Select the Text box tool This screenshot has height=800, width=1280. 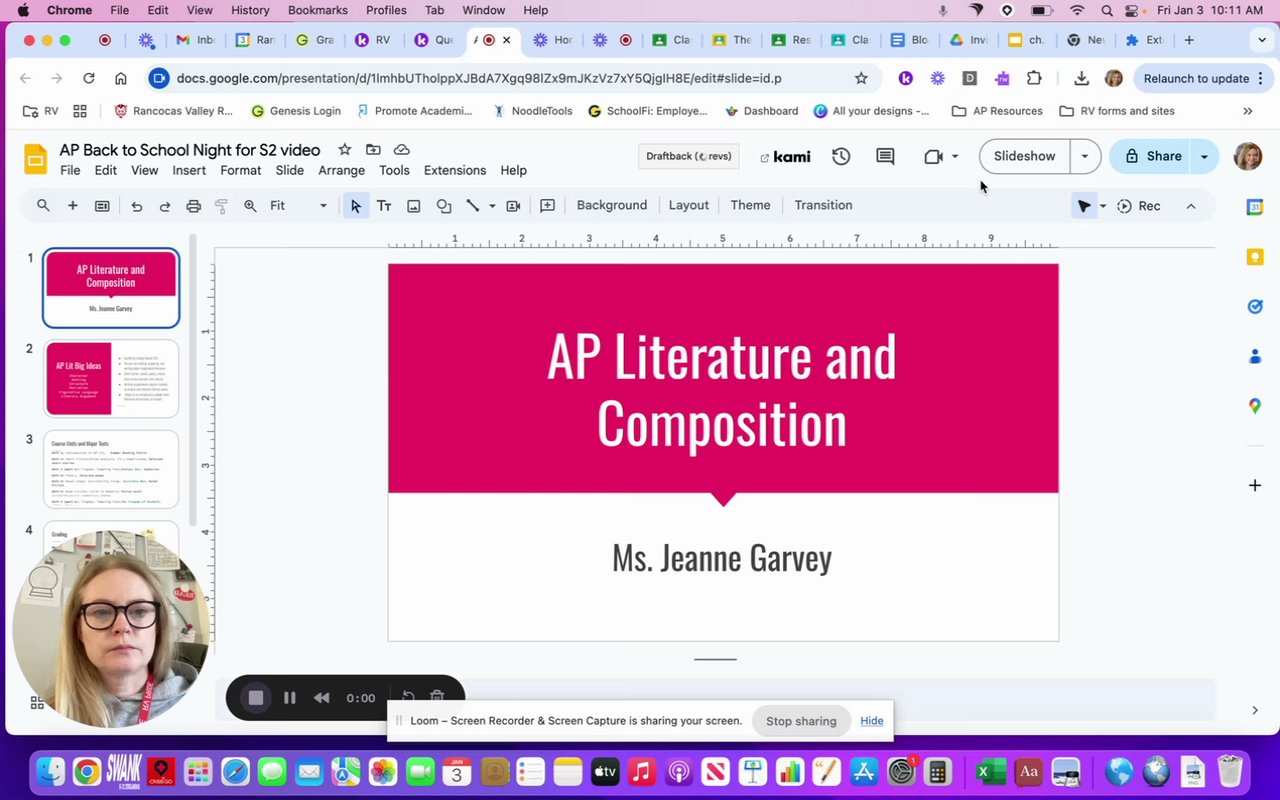(x=383, y=206)
